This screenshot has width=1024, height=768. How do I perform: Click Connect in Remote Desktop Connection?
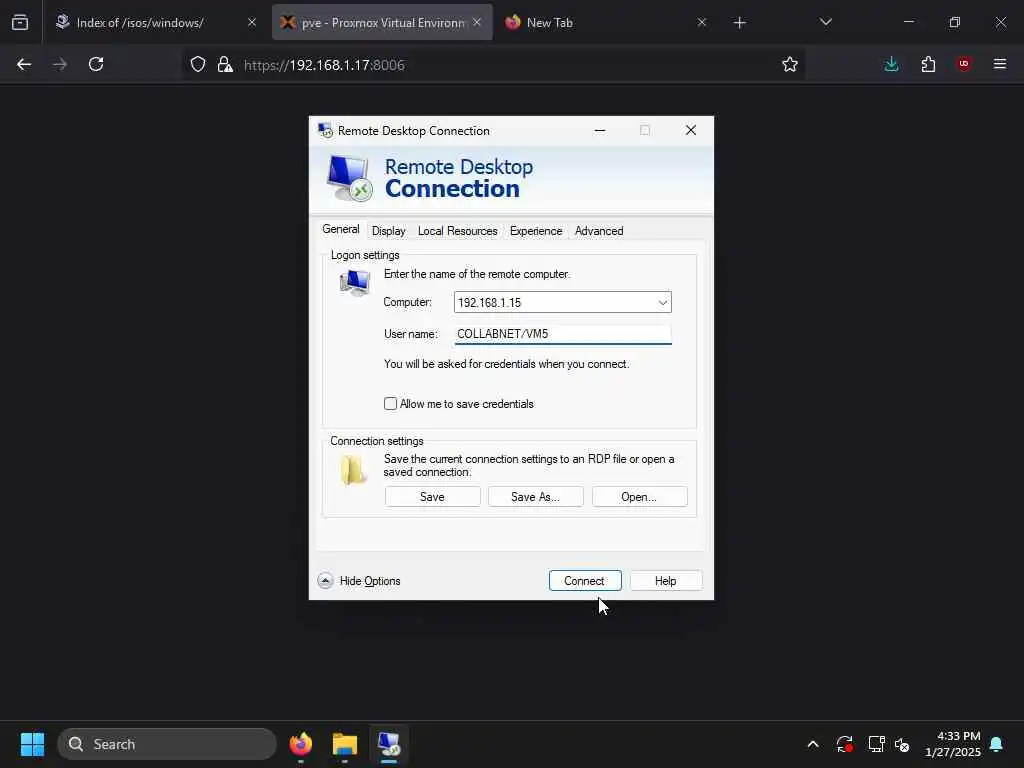(x=584, y=581)
